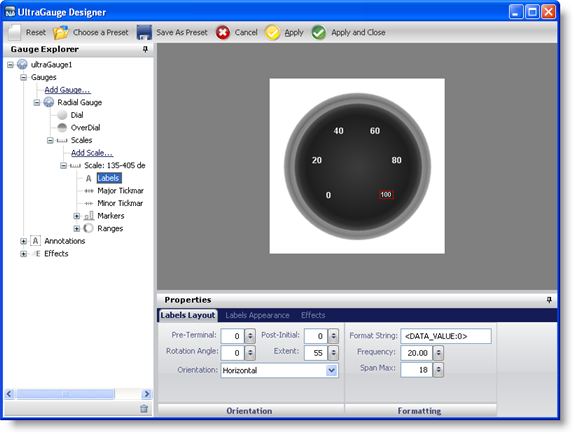This screenshot has width=574, height=434.
Task: Click Save As Preset label
Action: (182, 32)
